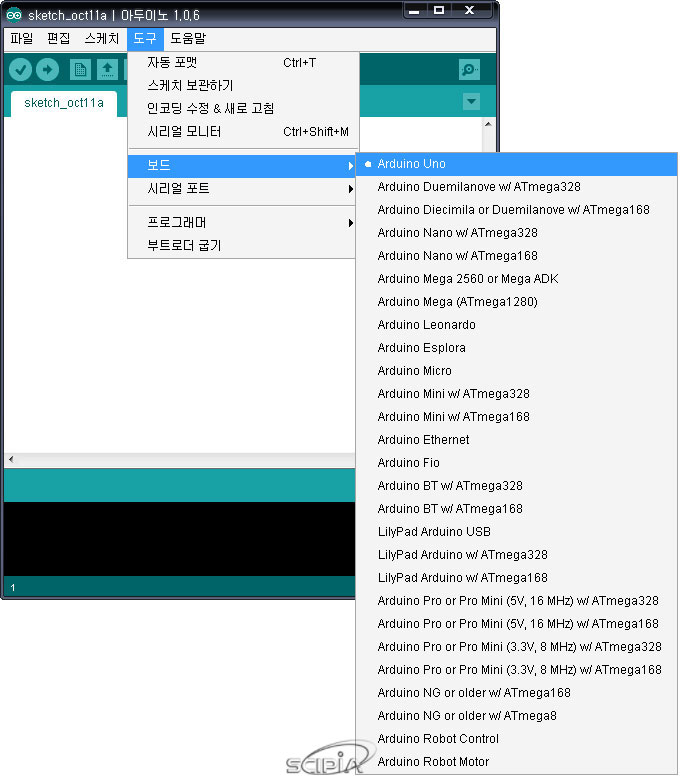The width and height of the screenshot is (680, 777).
Task: Choose 스케치 보관하기 entry
Action: click(x=241, y=86)
